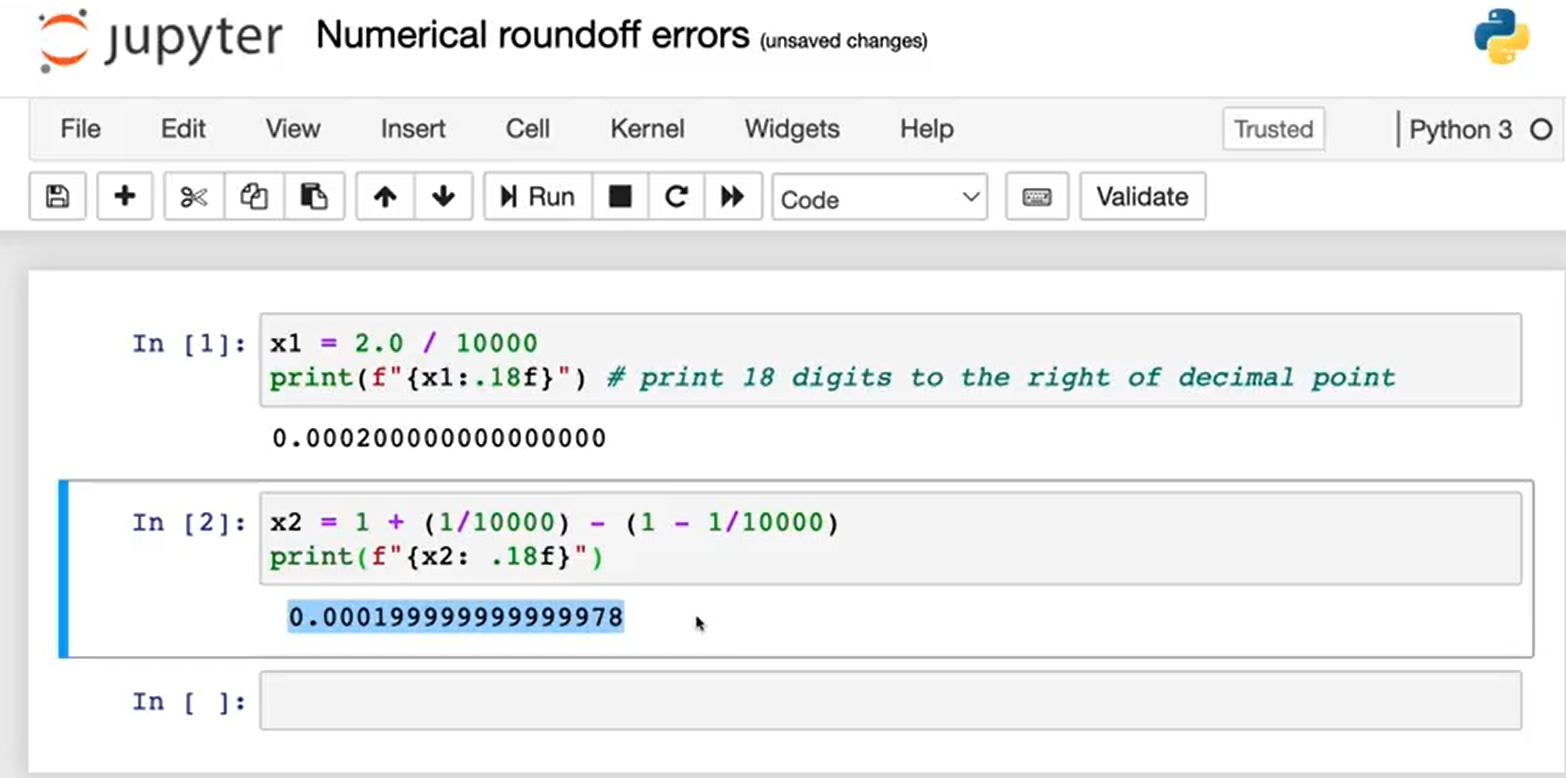Viewport: 1566px width, 778px height.
Task: Open the cell type Code dropdown
Action: coord(879,198)
